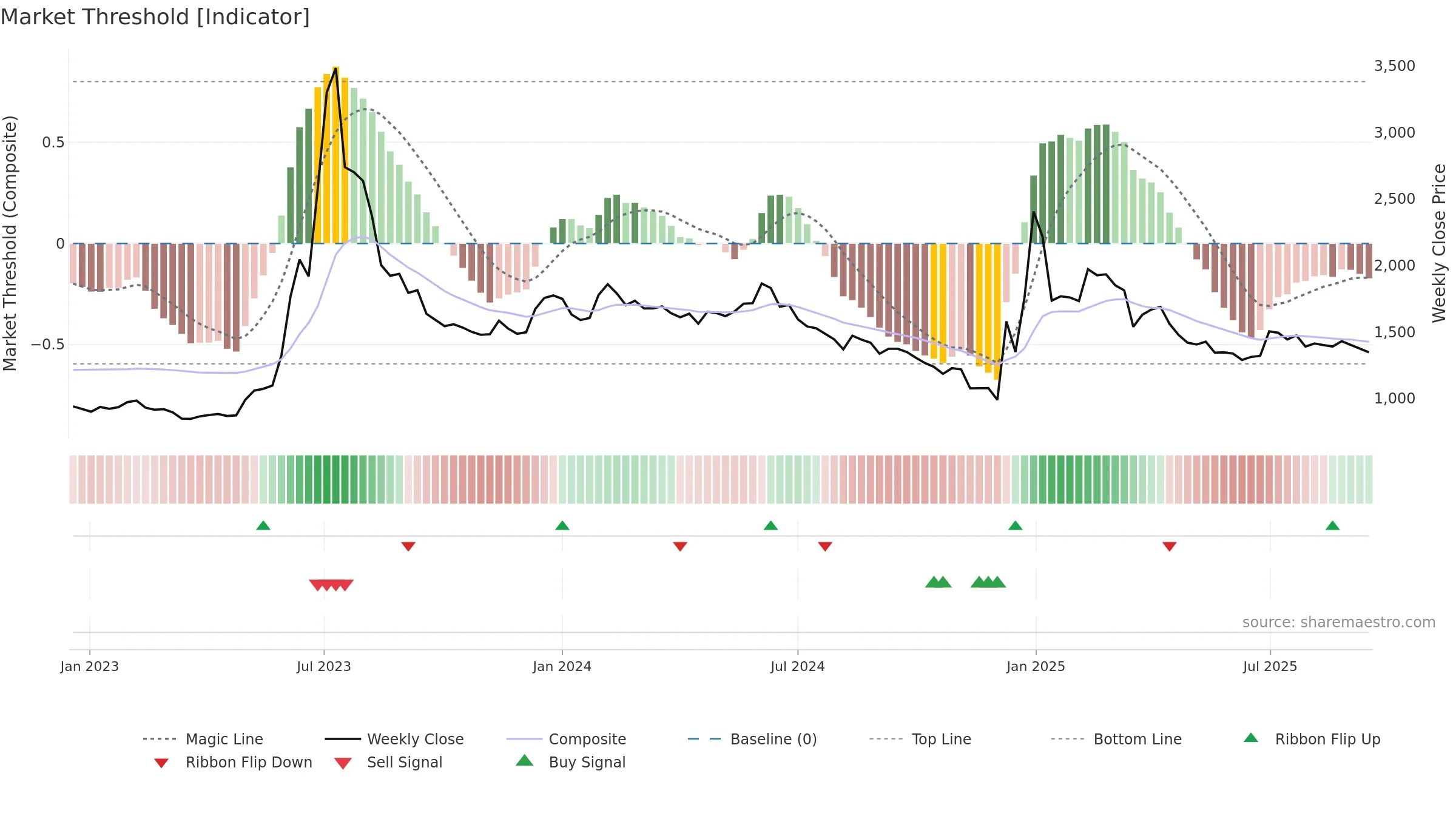Click the 1,000 price axis label

pyautogui.click(x=1395, y=399)
